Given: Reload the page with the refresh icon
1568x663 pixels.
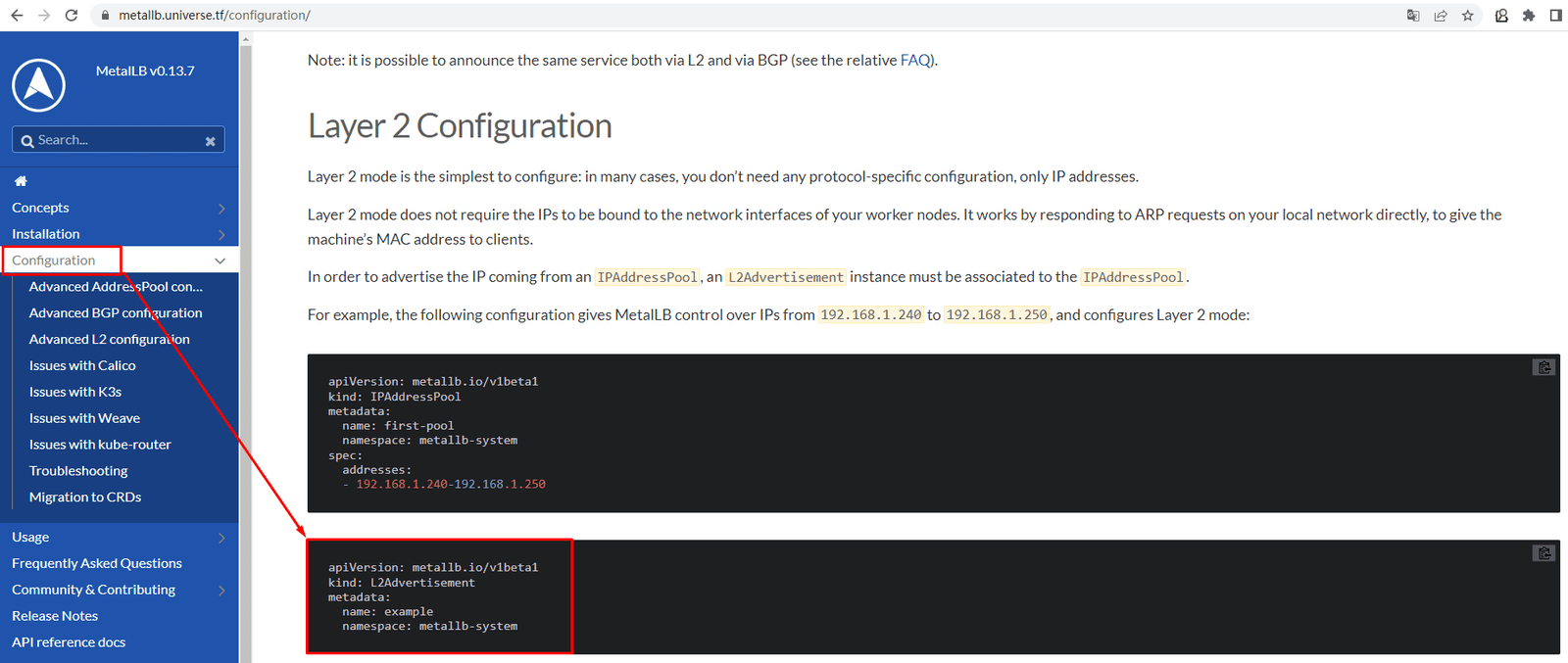Looking at the screenshot, I should pos(72,16).
